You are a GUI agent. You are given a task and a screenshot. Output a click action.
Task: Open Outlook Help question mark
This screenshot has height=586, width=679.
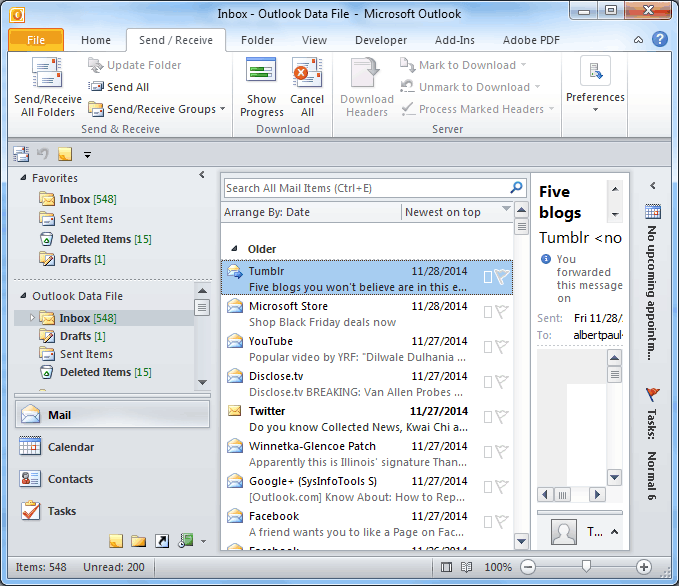coord(660,39)
